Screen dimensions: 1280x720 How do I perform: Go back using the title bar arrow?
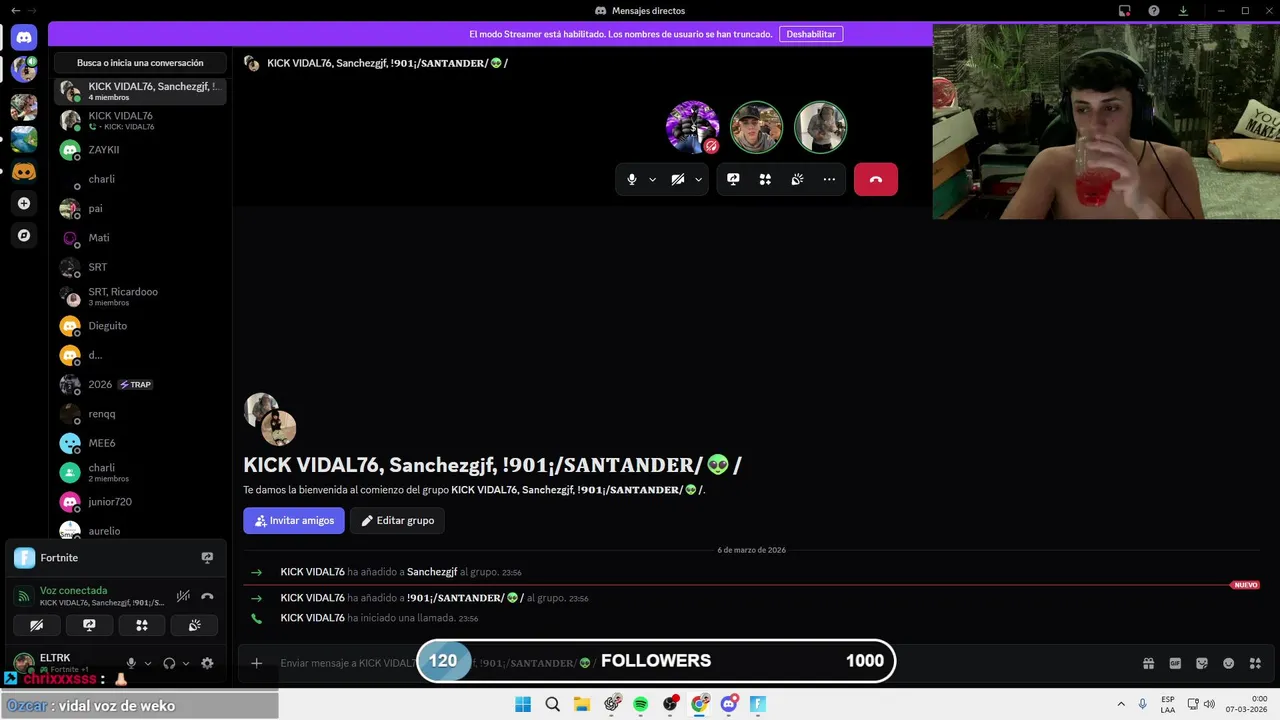click(15, 11)
